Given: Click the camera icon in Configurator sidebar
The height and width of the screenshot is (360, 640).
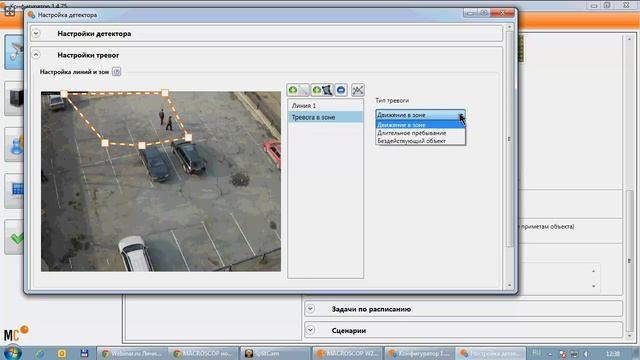Looking at the screenshot, I should (15, 52).
